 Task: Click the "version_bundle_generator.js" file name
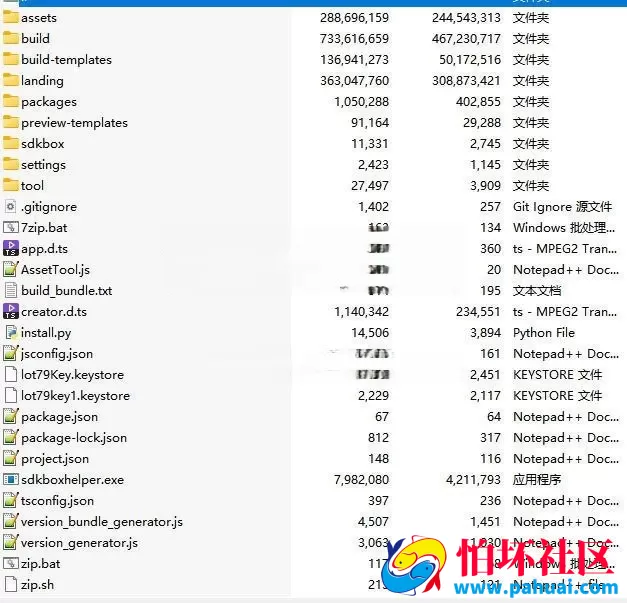(x=102, y=522)
